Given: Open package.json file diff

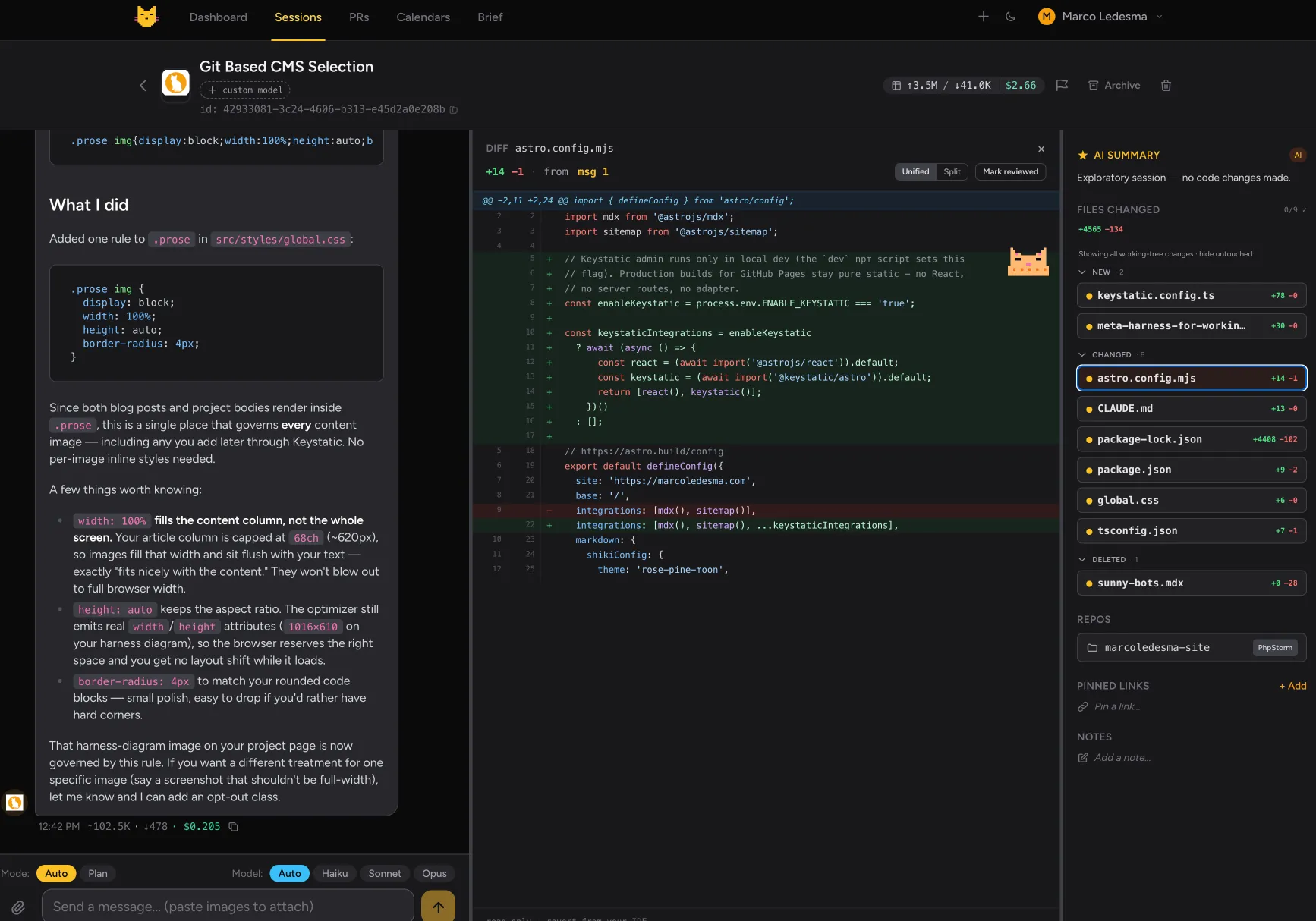Looking at the screenshot, I should [1192, 470].
